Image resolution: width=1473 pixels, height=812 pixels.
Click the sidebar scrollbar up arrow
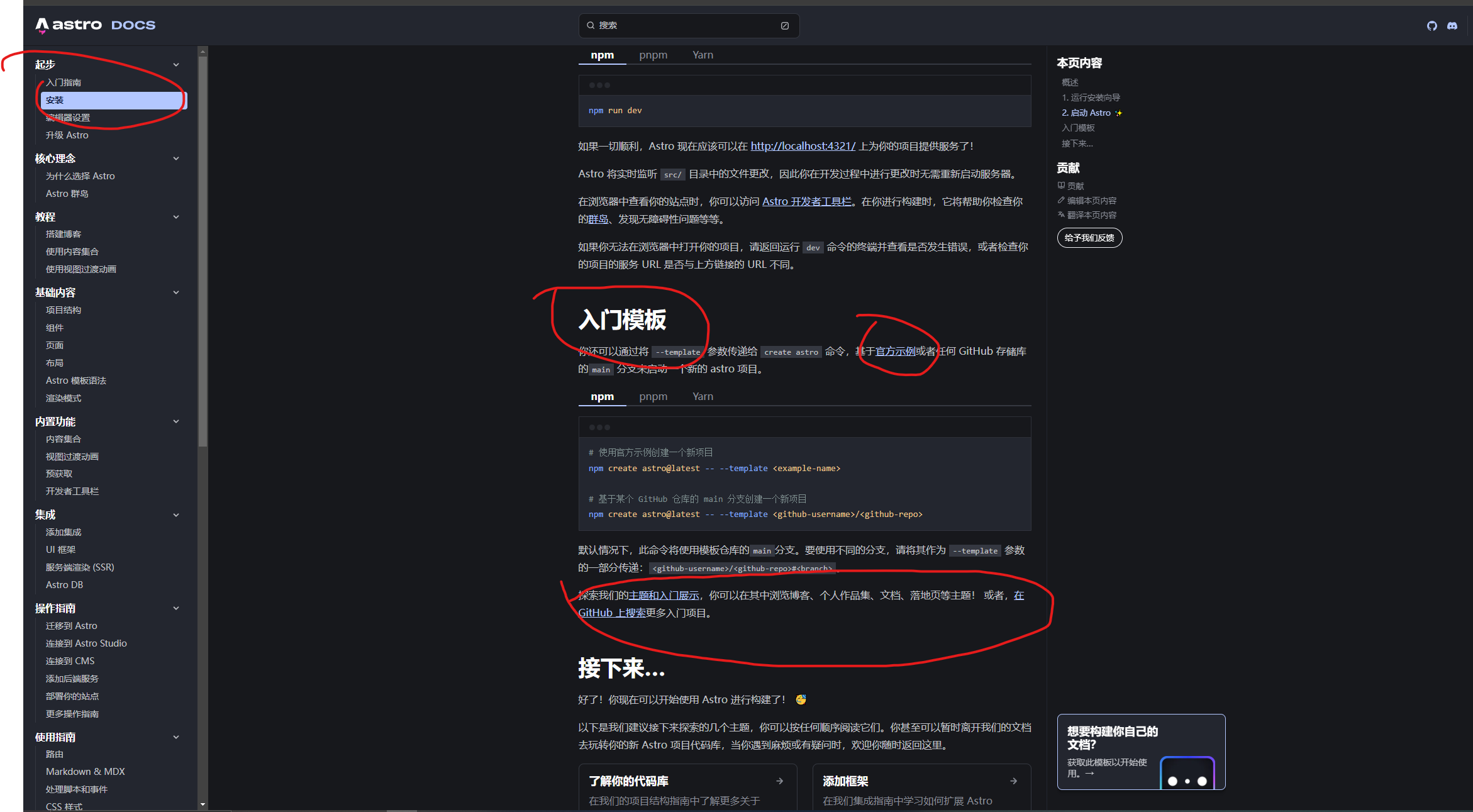tap(203, 52)
